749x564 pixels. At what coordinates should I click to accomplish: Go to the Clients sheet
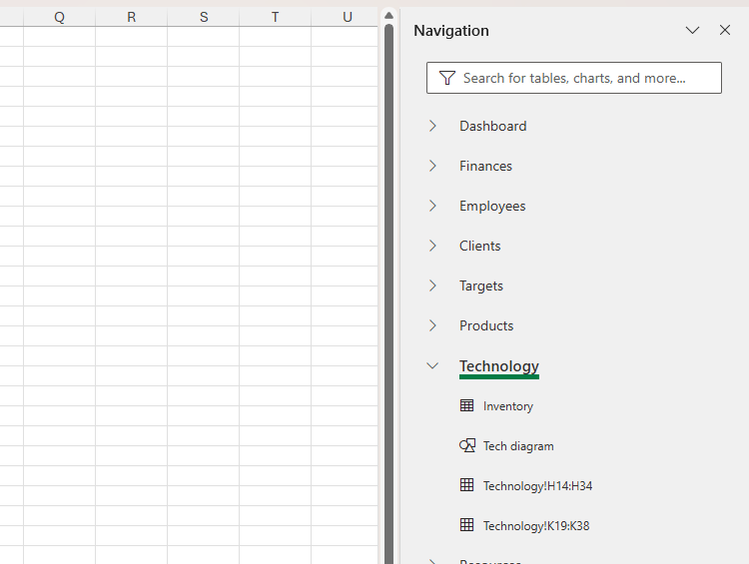(x=480, y=245)
